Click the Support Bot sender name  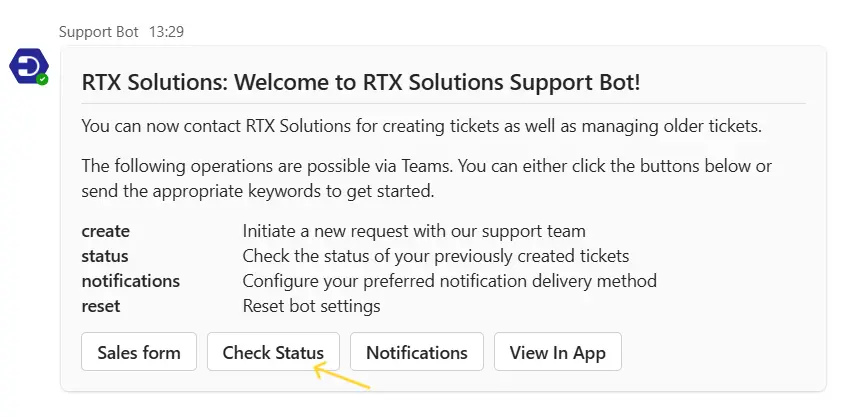click(x=98, y=31)
